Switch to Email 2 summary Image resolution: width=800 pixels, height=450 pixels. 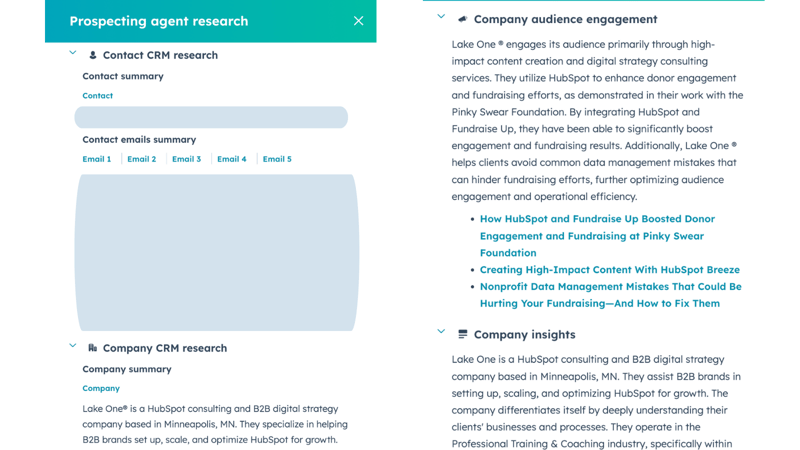[142, 159]
